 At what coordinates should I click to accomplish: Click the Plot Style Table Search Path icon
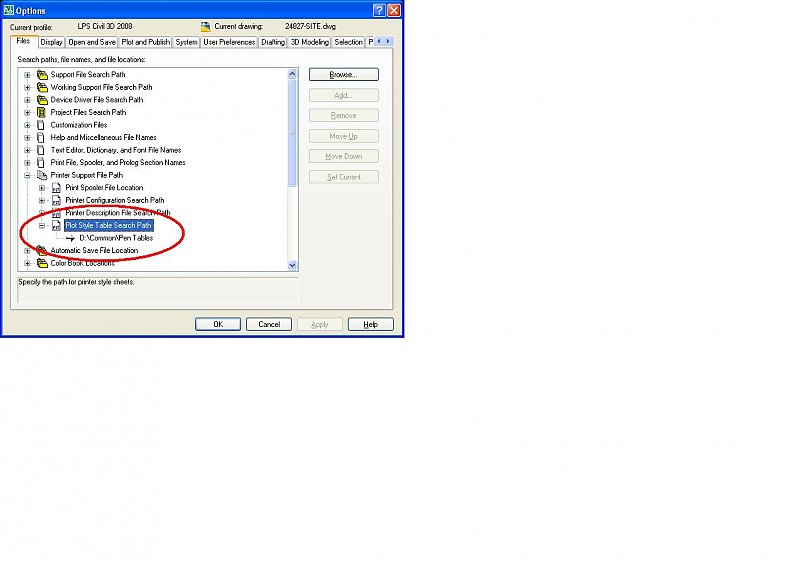pyautogui.click(x=56, y=226)
